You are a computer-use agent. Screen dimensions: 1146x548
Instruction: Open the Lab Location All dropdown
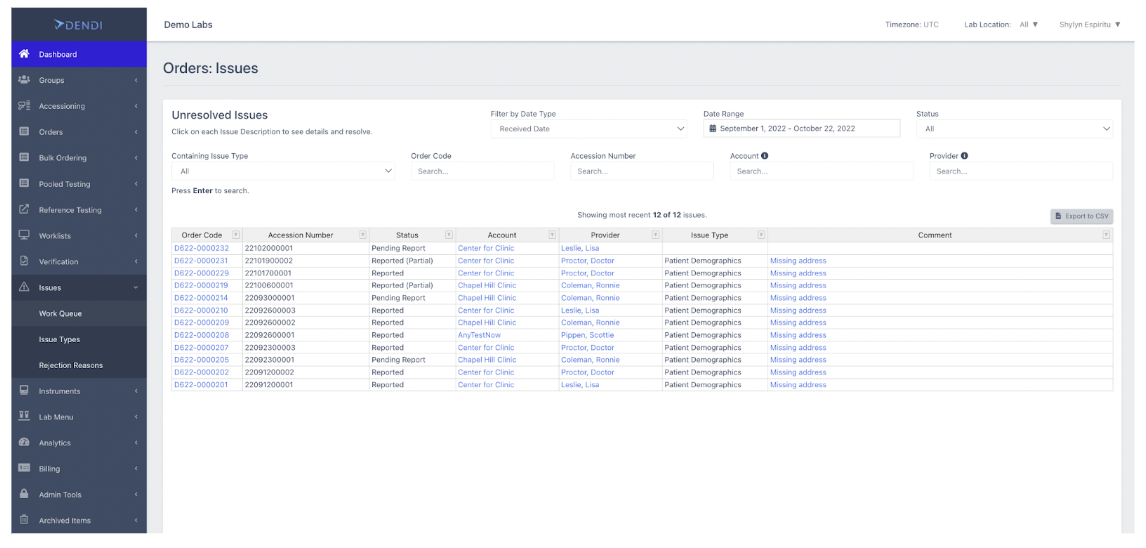click(1028, 25)
